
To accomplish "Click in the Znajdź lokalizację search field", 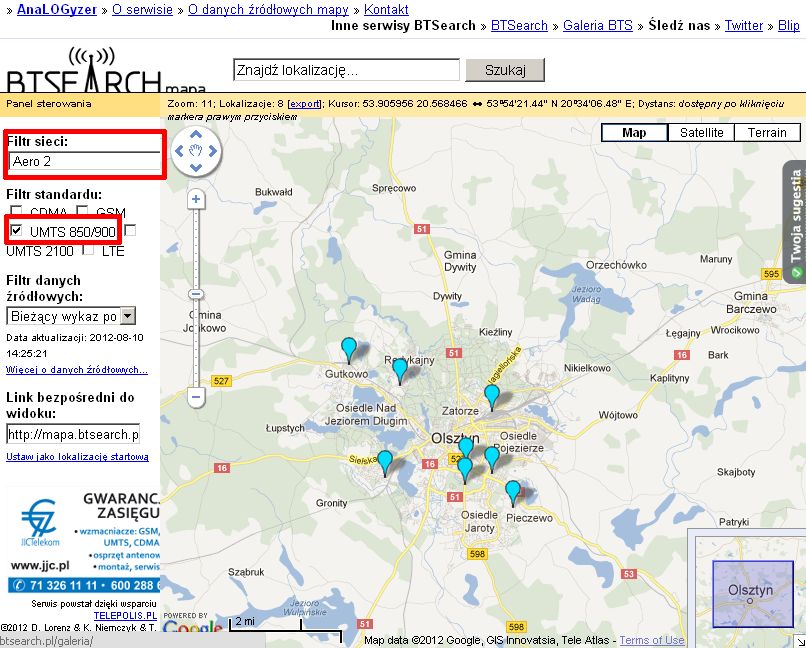I will [x=346, y=70].
